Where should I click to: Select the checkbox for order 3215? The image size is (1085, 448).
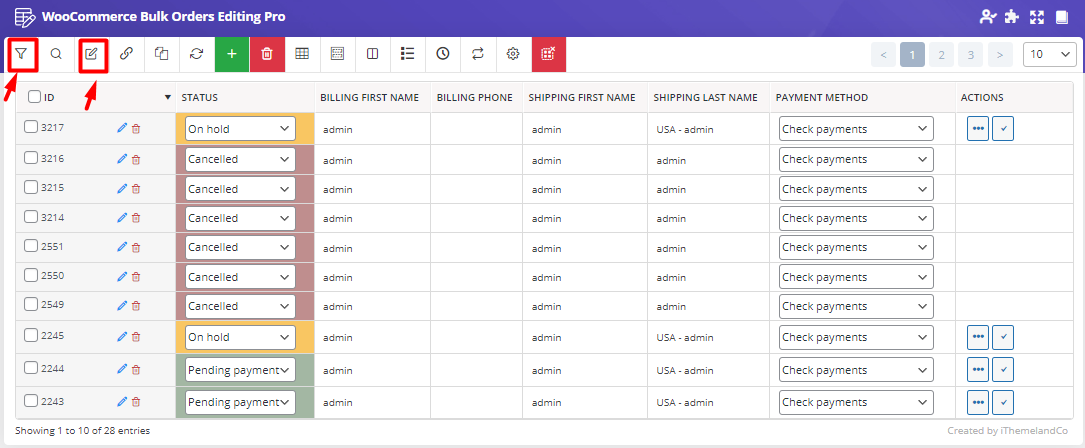point(31,187)
